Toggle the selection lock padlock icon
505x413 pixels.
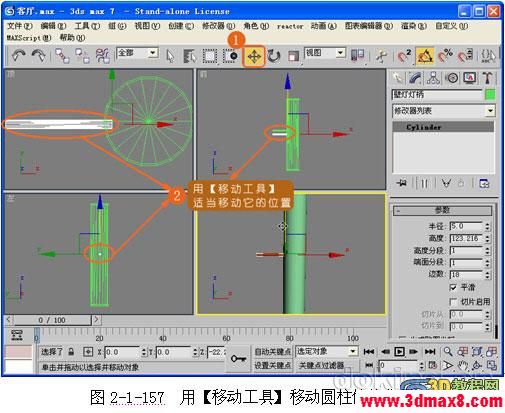click(x=71, y=352)
